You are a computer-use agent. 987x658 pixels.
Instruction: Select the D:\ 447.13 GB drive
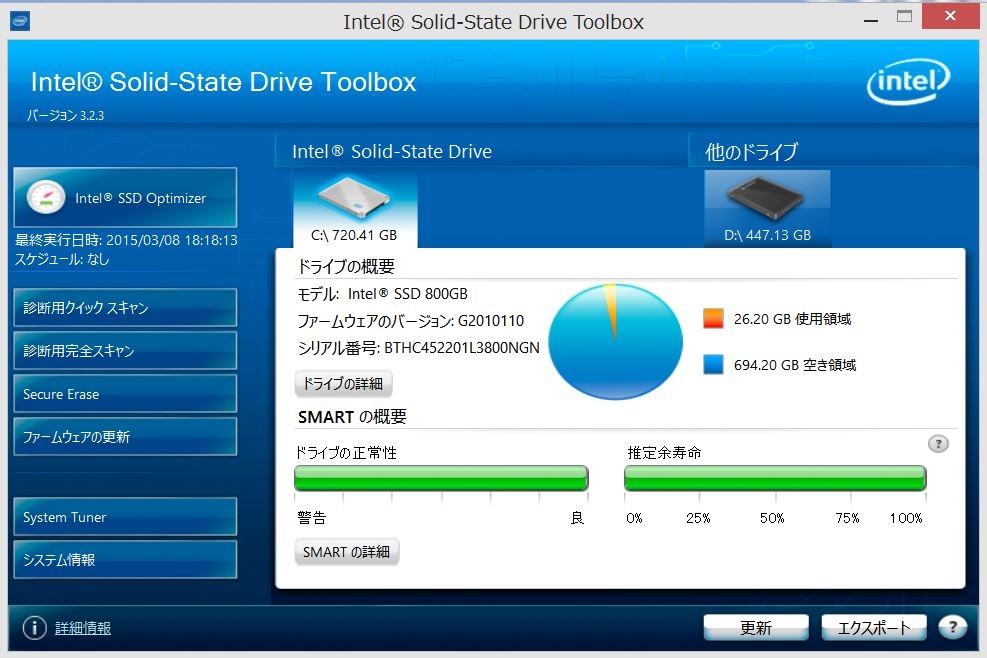click(x=767, y=209)
